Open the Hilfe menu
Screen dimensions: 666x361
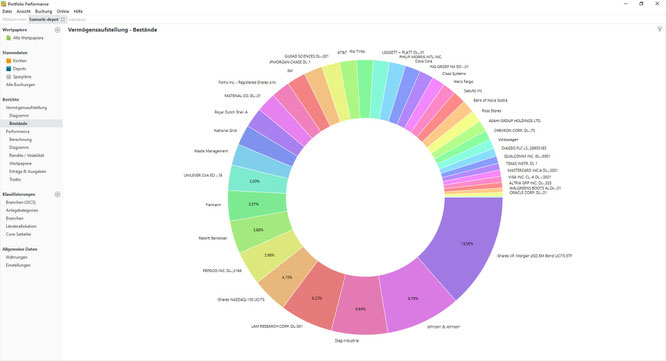pyautogui.click(x=78, y=11)
